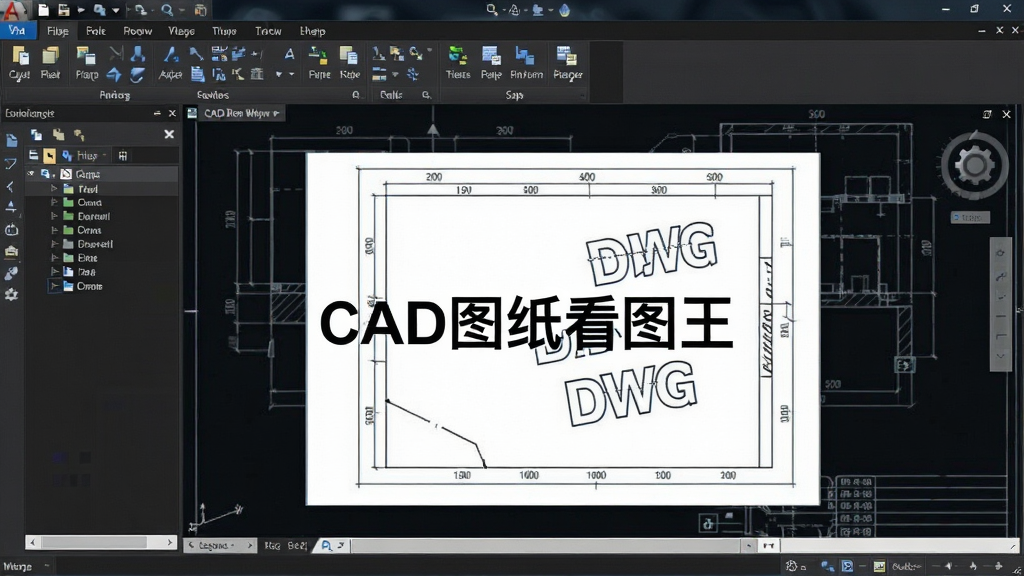The width and height of the screenshot is (1024, 576).
Task: Expand the "Eine" folder in tree
Action: (x=54, y=258)
